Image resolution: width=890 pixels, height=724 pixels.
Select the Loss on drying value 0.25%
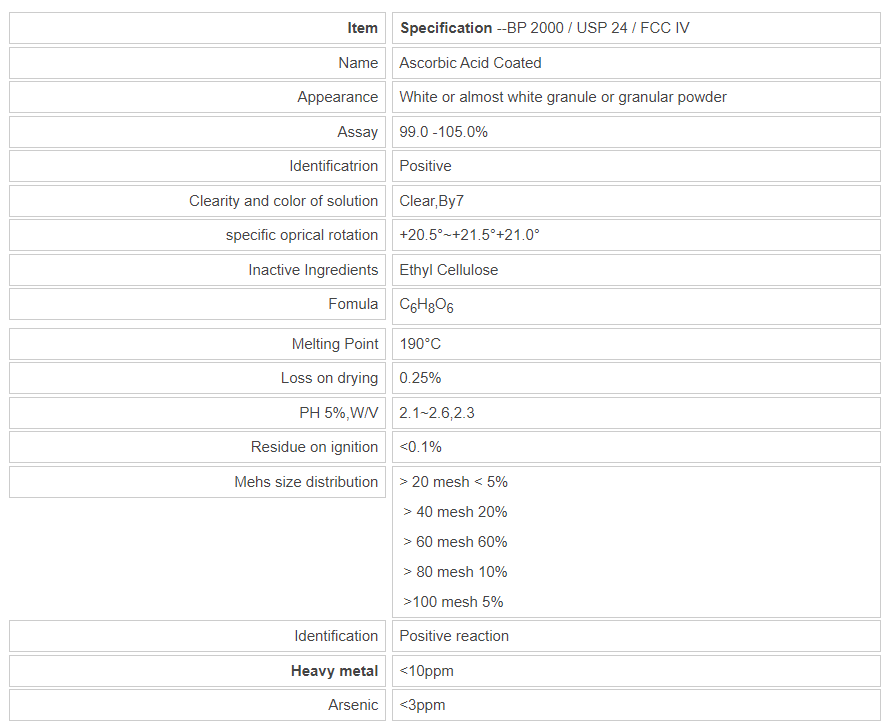(420, 378)
